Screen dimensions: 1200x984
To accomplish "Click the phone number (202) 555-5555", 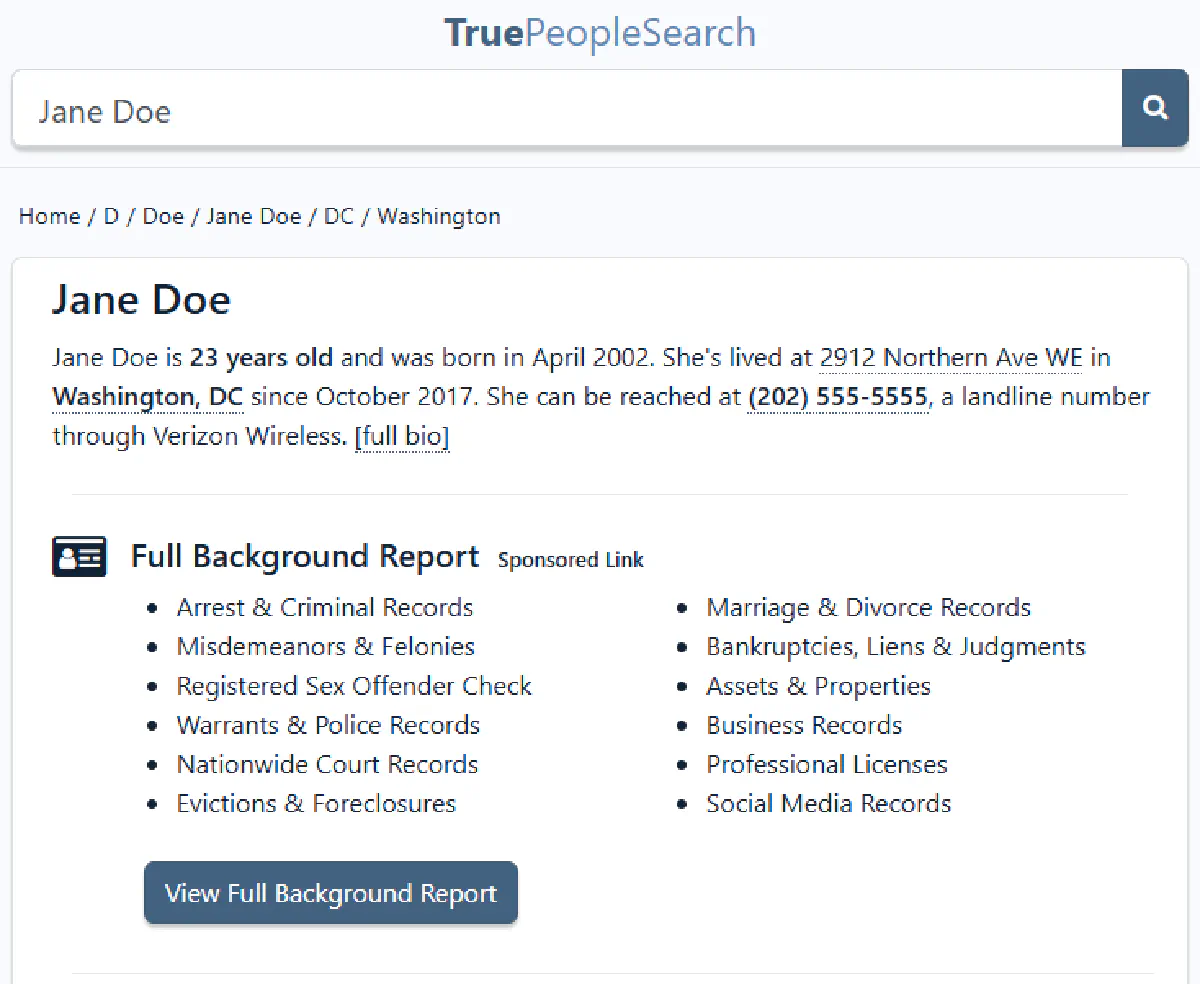I will pyautogui.click(x=837, y=396).
